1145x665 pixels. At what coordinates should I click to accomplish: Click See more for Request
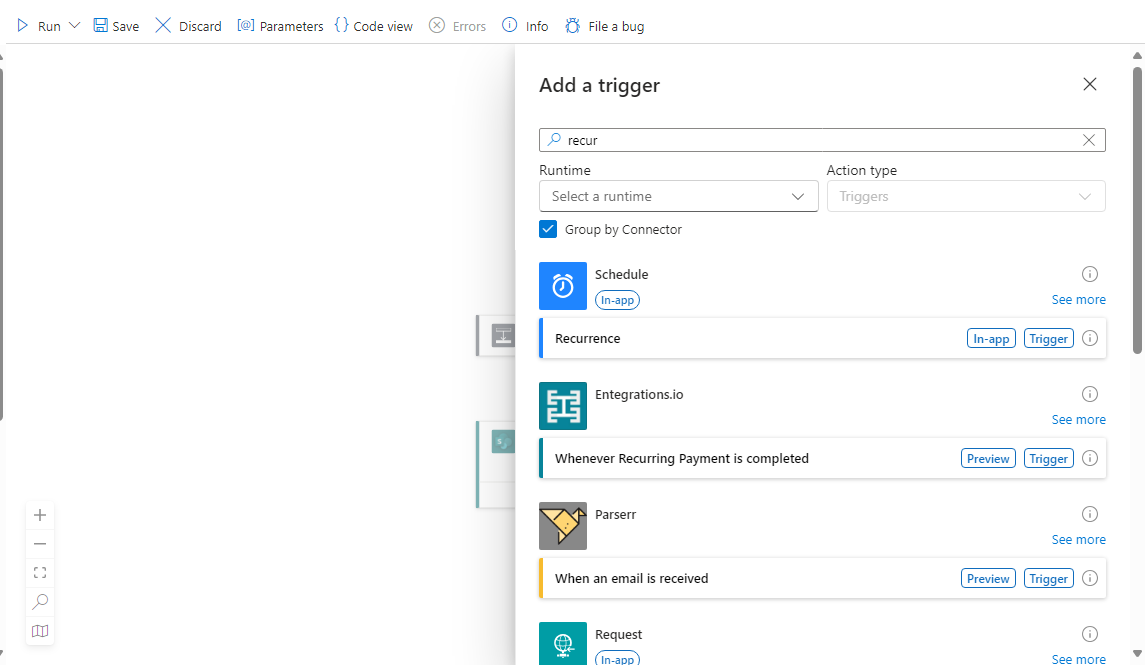(x=1079, y=659)
